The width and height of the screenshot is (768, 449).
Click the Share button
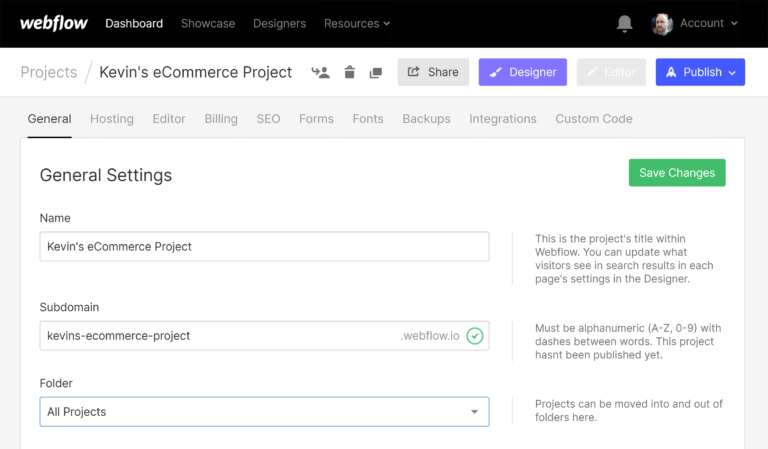click(x=433, y=72)
